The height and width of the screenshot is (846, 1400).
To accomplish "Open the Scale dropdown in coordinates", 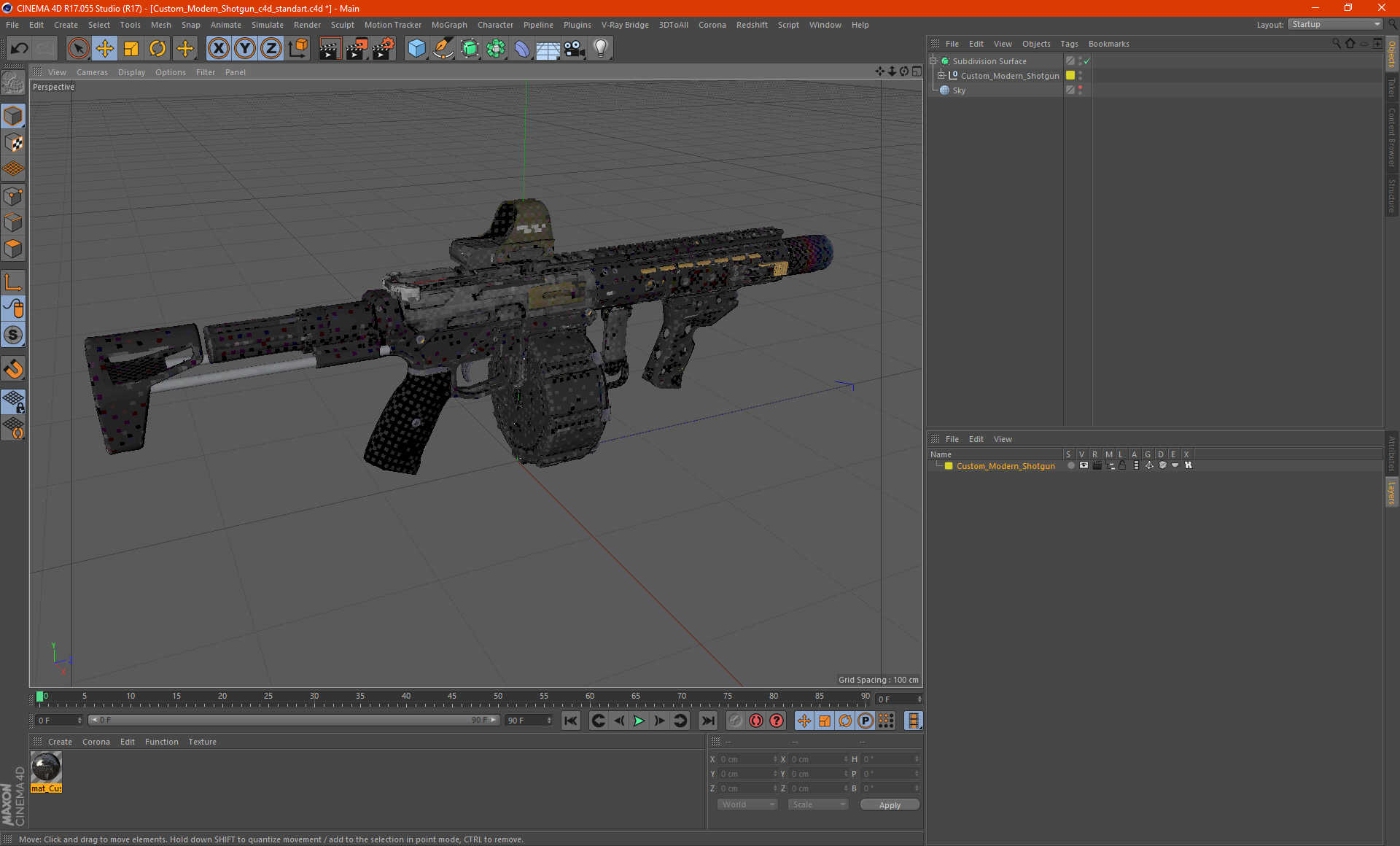I will tap(818, 804).
